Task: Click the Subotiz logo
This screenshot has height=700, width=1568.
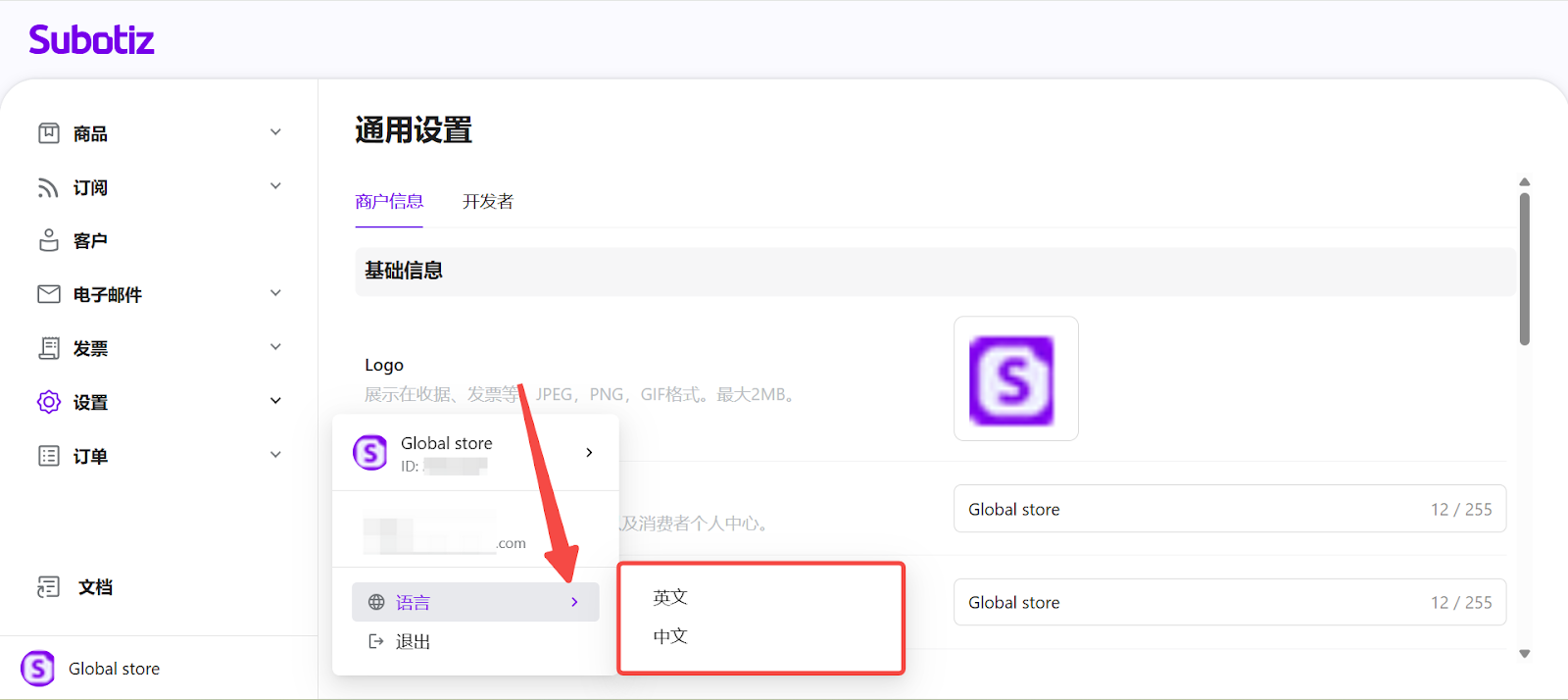Action: [91, 40]
